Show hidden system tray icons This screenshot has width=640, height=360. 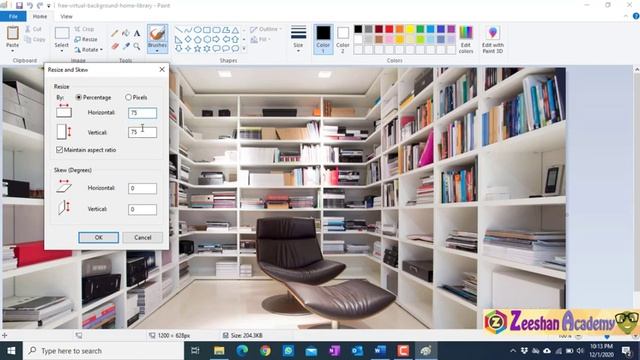point(513,351)
